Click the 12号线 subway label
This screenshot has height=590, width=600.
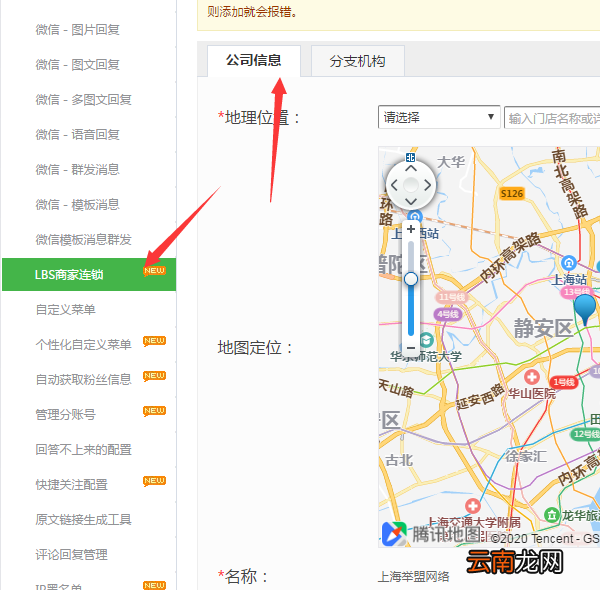[585, 434]
